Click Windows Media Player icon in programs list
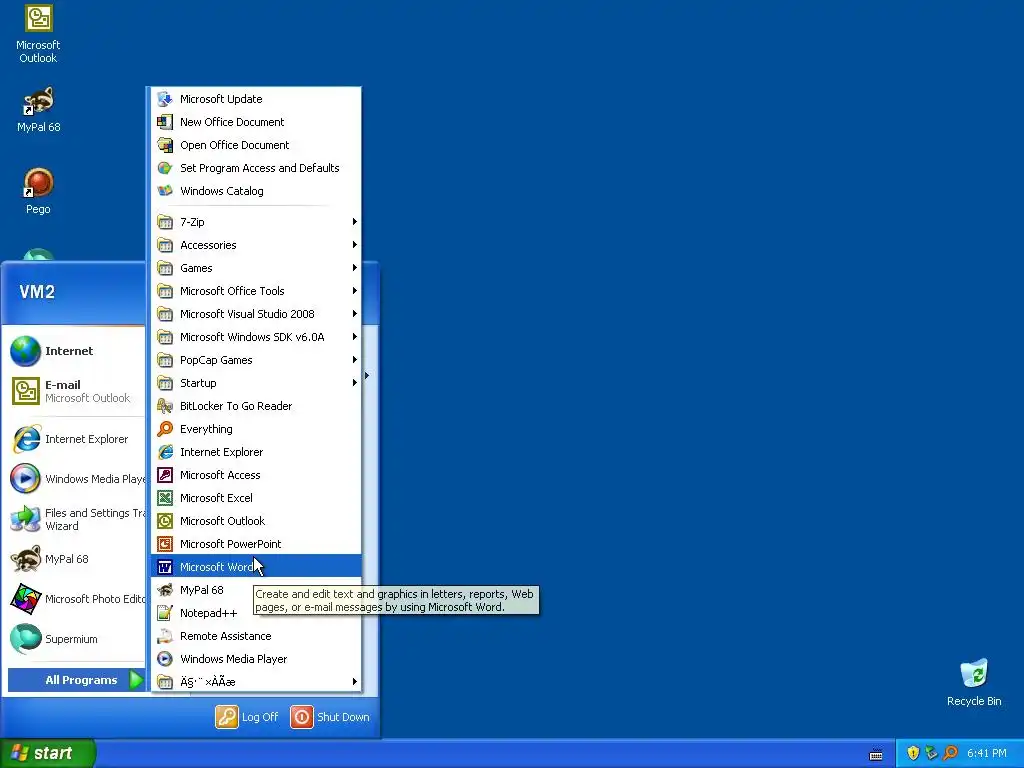This screenshot has width=1024, height=768. coord(165,659)
